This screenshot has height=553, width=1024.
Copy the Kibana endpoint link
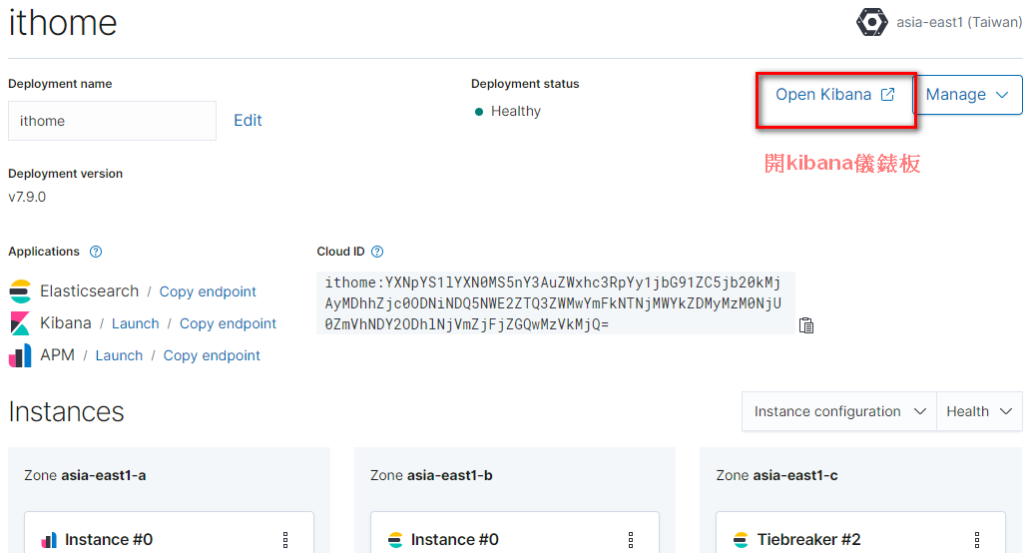coord(228,323)
